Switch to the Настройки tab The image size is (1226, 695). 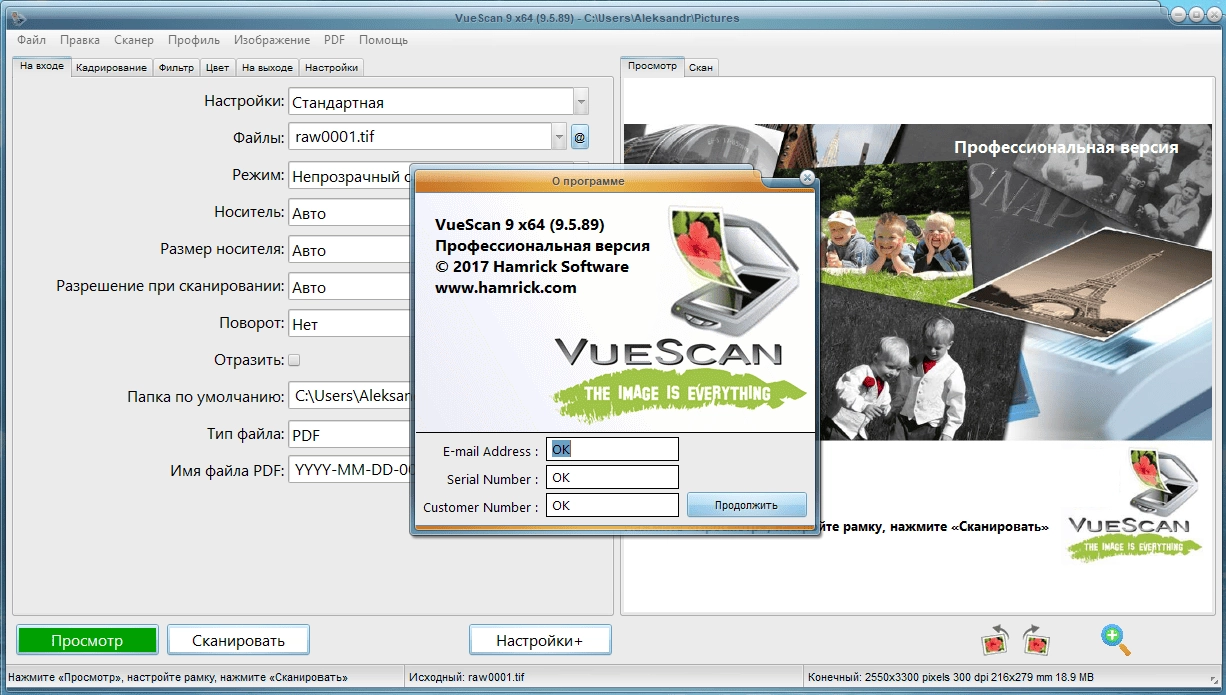(x=331, y=68)
